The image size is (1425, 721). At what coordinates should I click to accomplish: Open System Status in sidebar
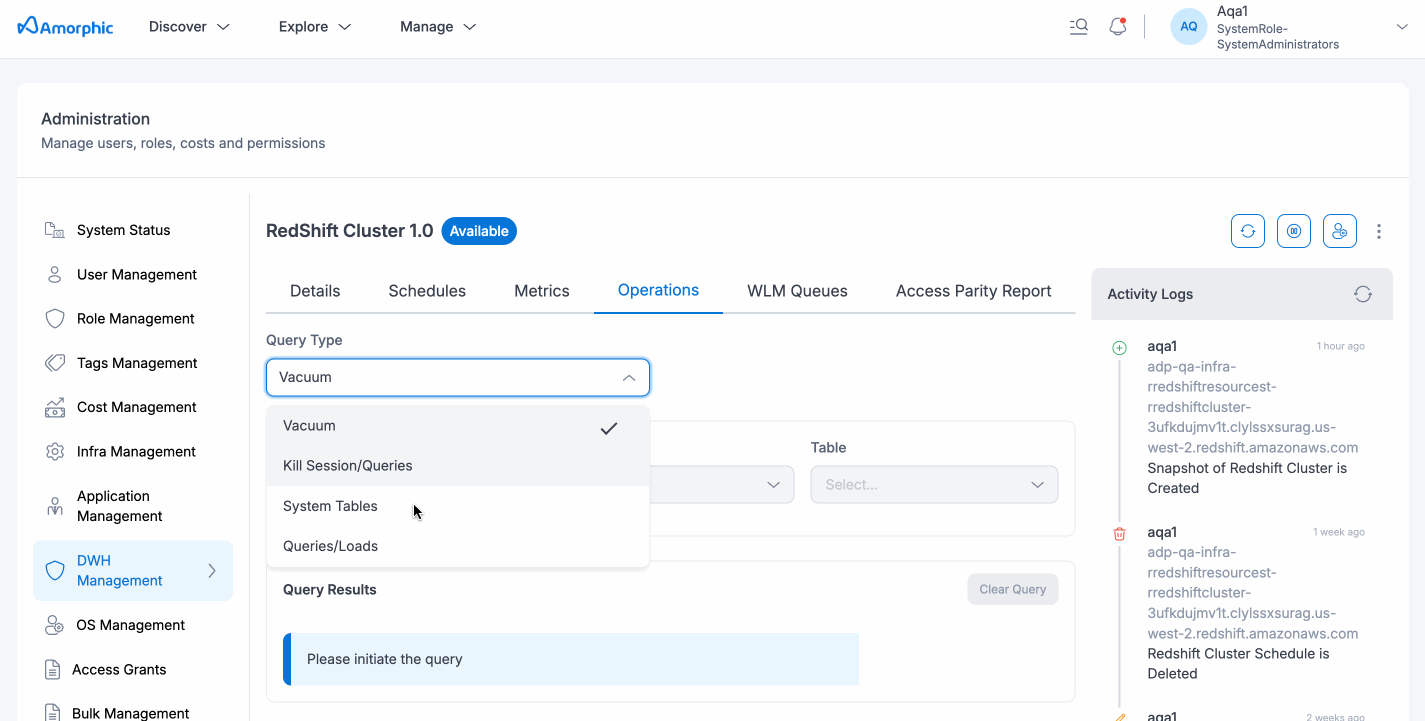pos(124,230)
